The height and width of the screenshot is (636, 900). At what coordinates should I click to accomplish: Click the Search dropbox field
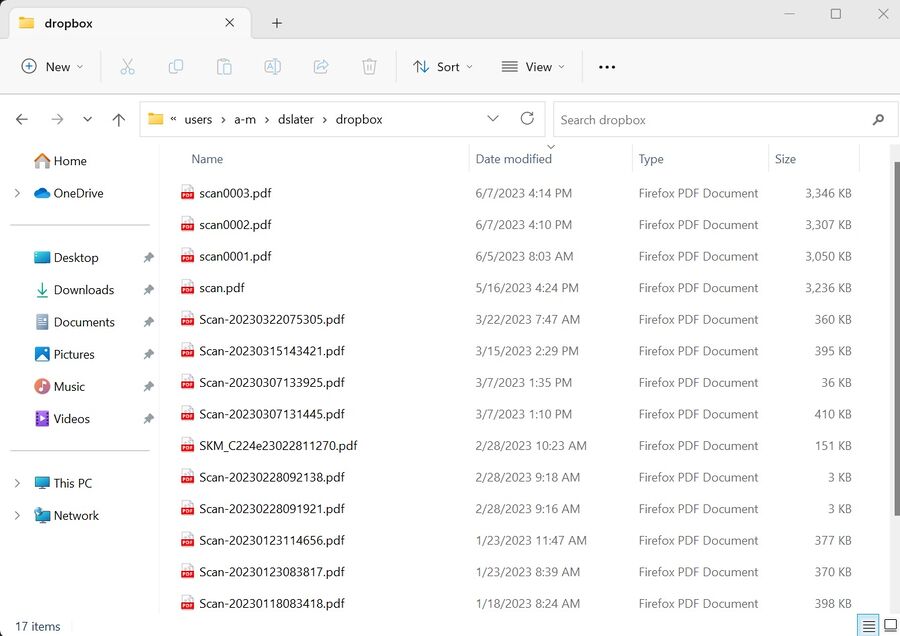tap(726, 119)
